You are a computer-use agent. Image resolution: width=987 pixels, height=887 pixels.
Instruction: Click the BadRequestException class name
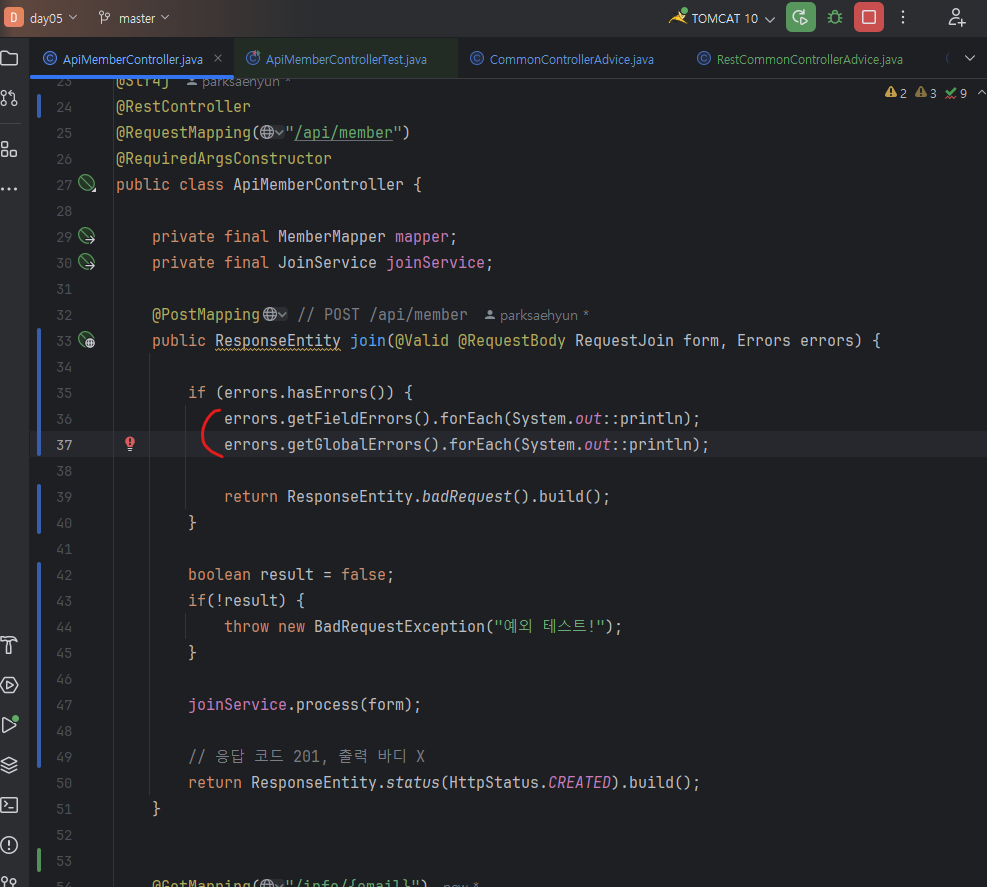click(399, 626)
